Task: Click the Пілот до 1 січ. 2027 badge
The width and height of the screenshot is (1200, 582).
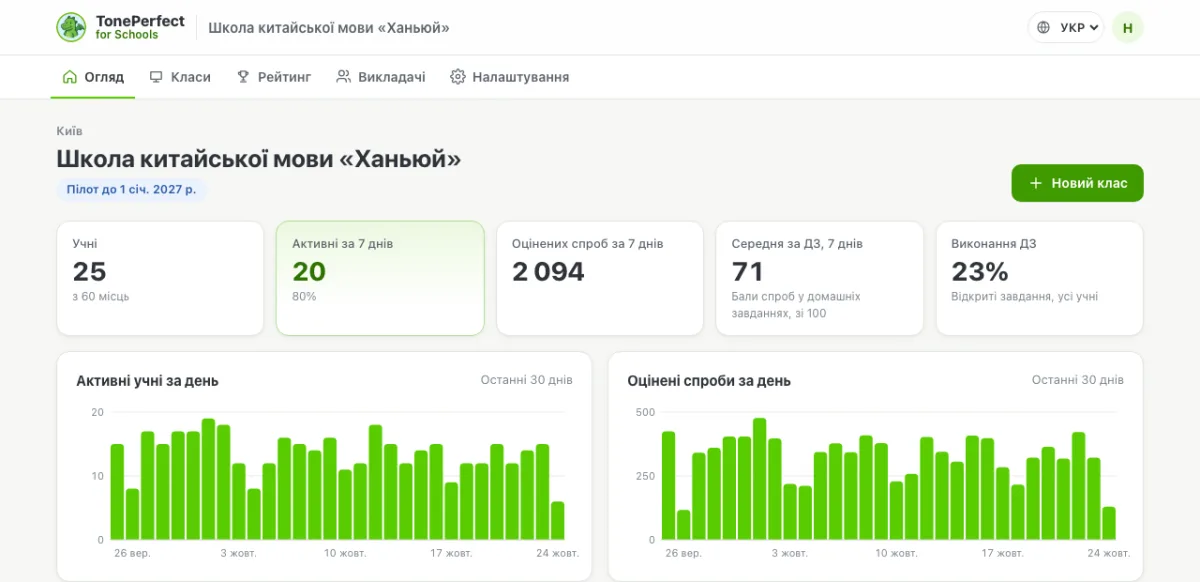Action: click(x=131, y=189)
